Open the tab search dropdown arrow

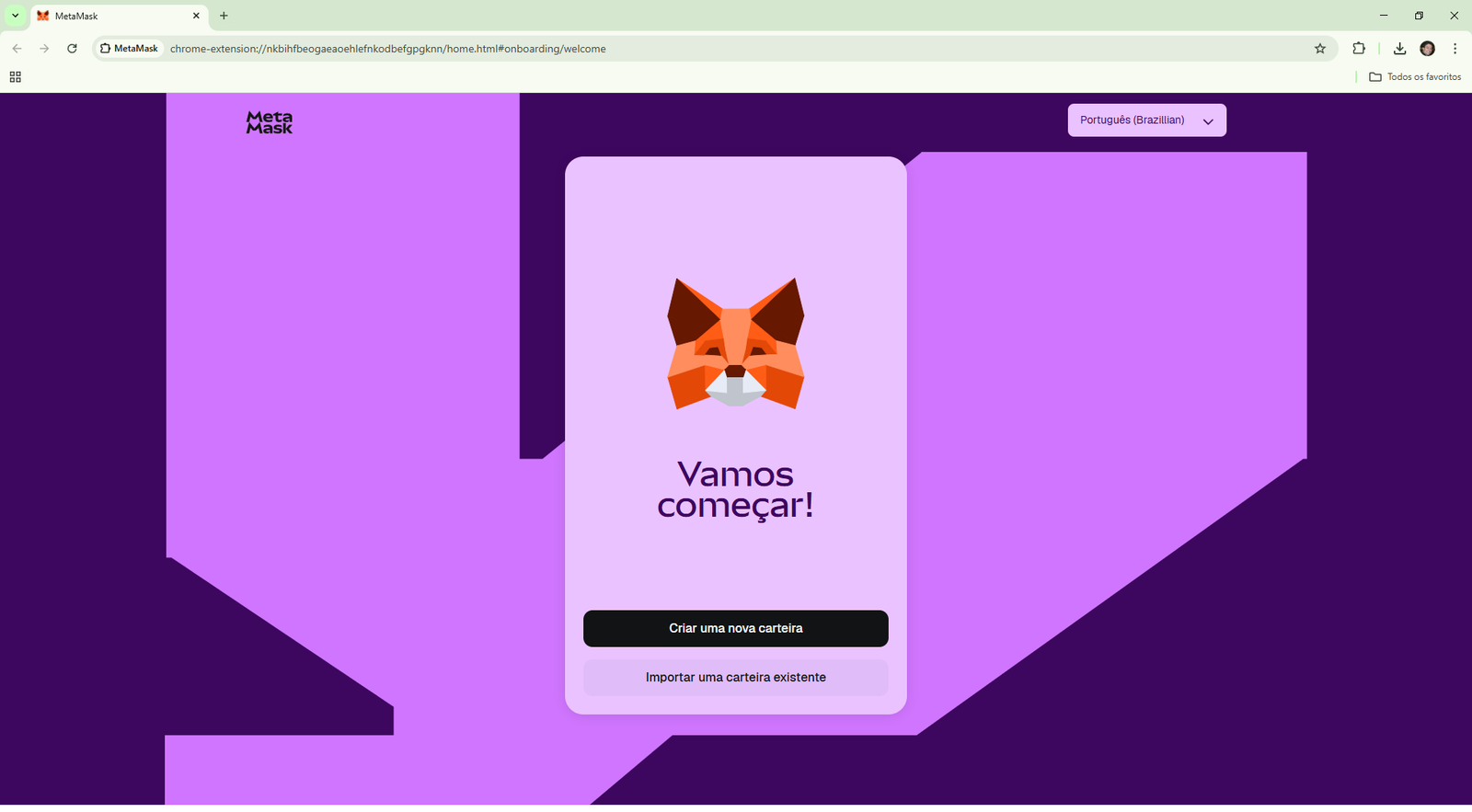[15, 16]
